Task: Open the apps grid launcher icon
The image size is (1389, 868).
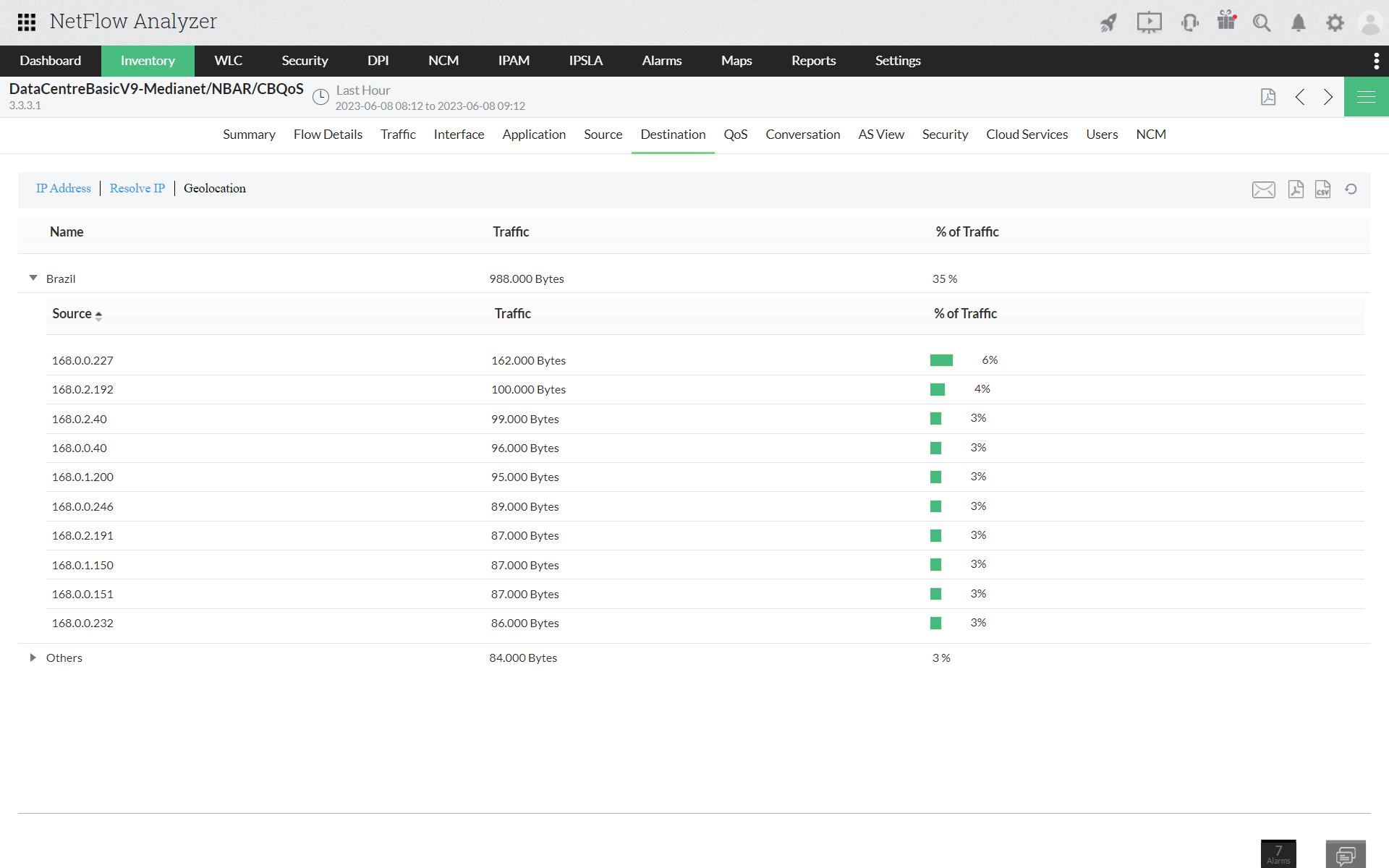Action: pyautogui.click(x=27, y=22)
